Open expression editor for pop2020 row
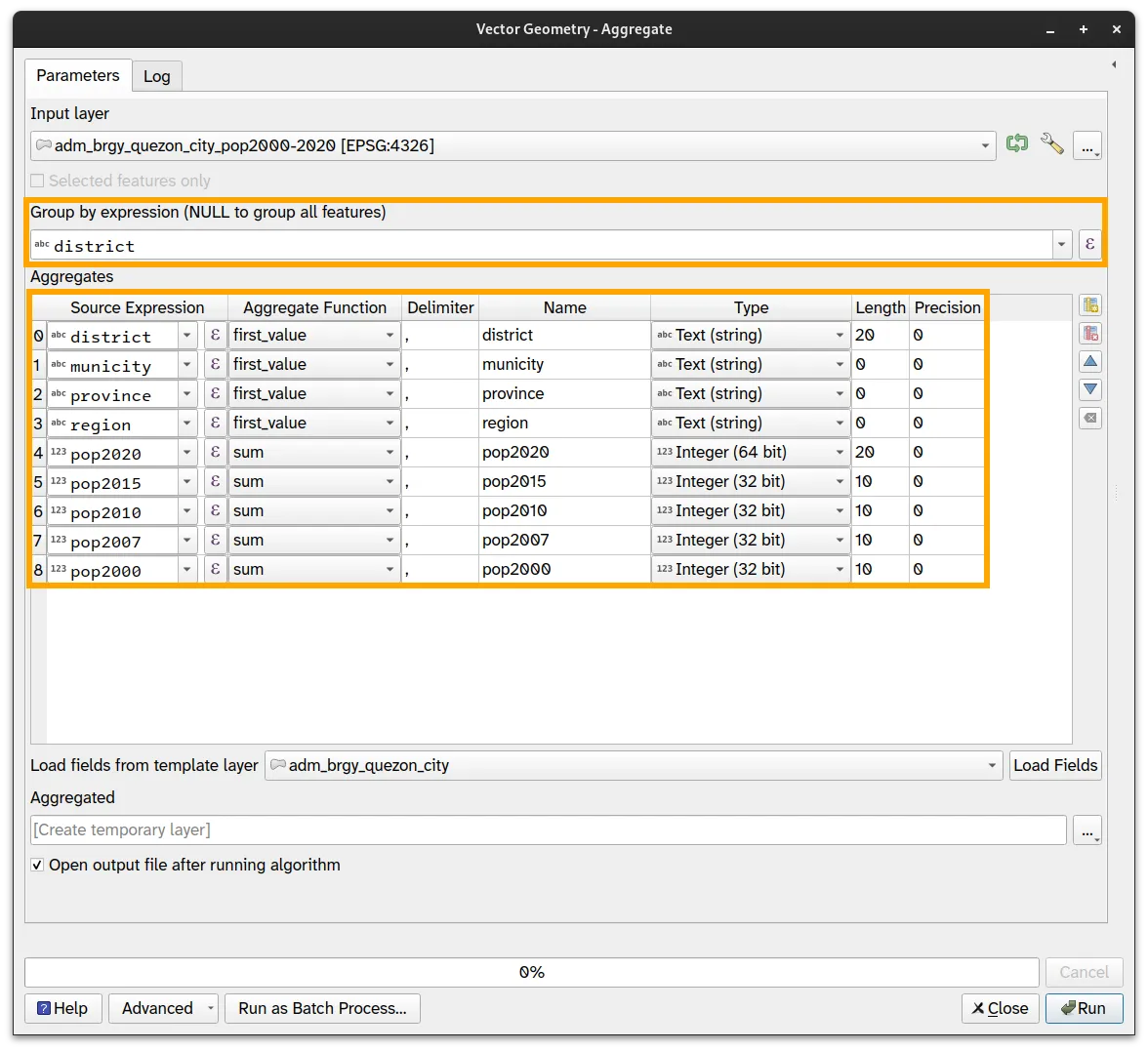 point(215,452)
